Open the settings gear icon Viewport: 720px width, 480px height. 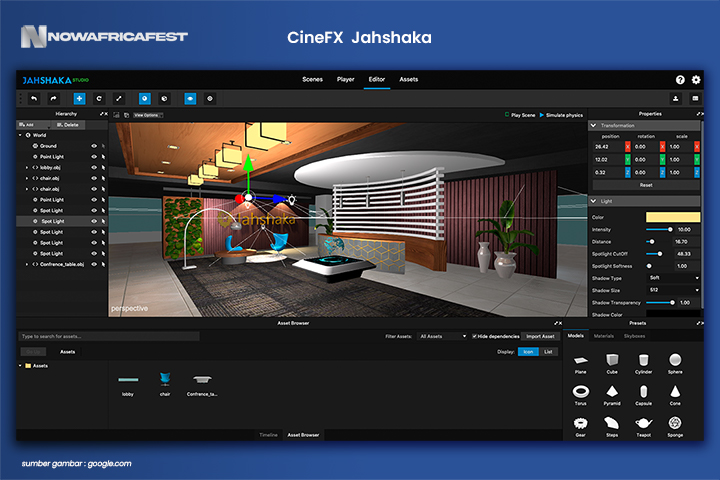point(696,80)
